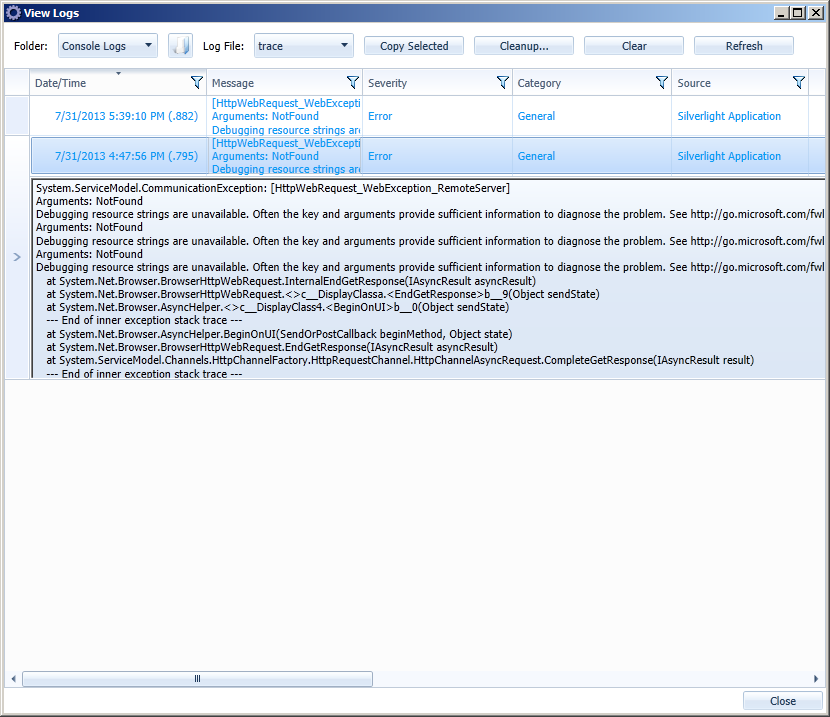This screenshot has width=830, height=717.
Task: Click the View Logs gear icon
Action: point(13,13)
